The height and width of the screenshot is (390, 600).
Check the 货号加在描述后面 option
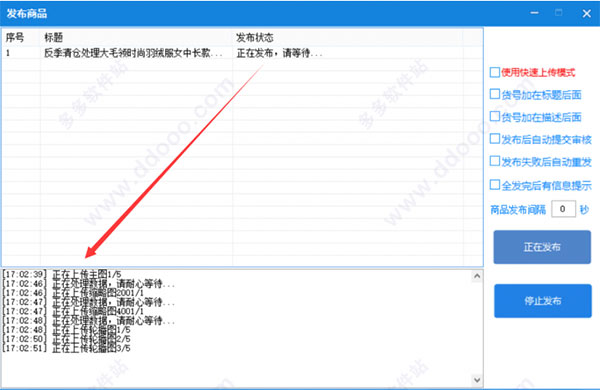[495, 116]
